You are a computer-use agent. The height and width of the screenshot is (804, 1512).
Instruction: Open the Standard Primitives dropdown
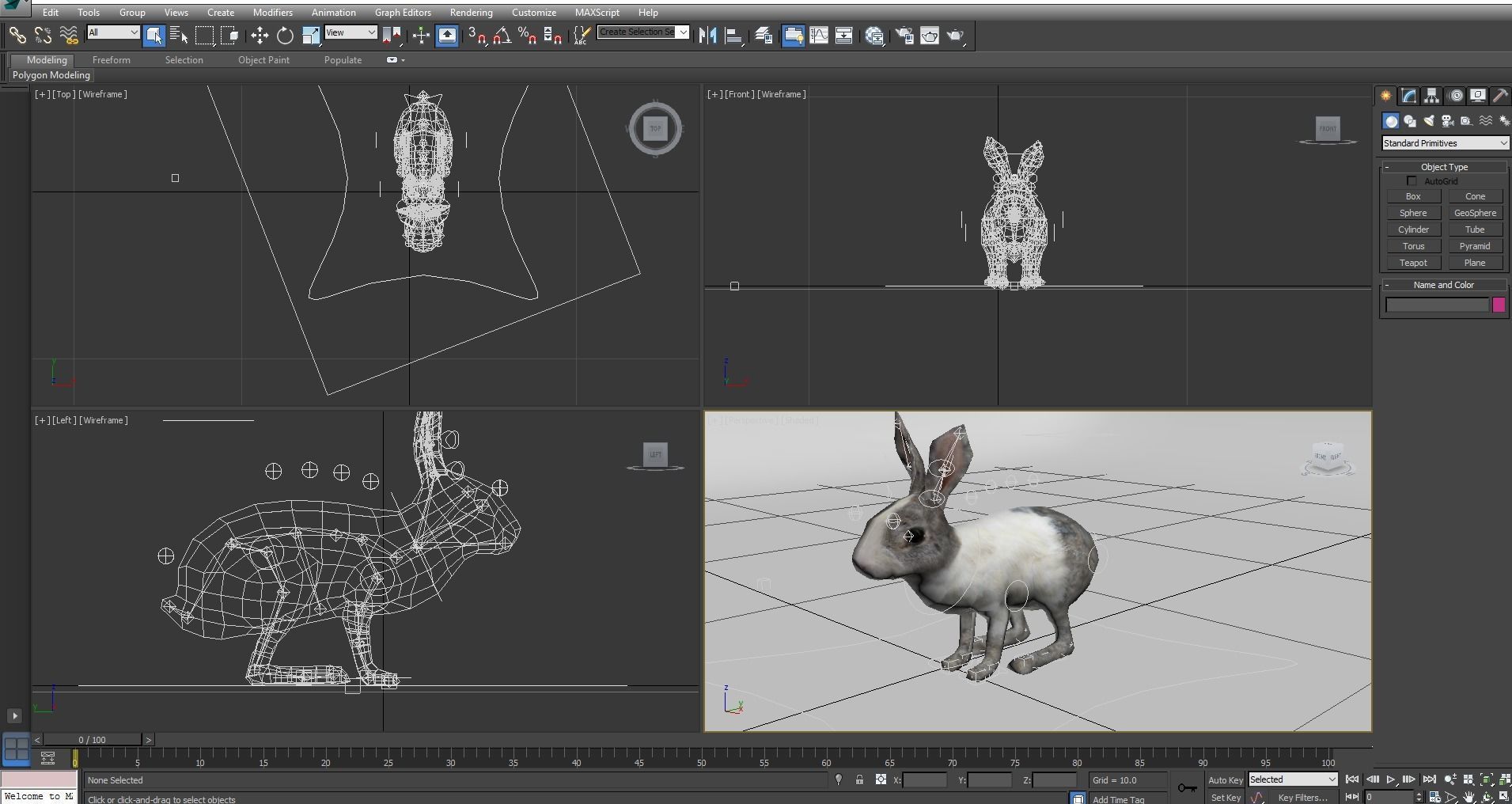pos(1445,143)
